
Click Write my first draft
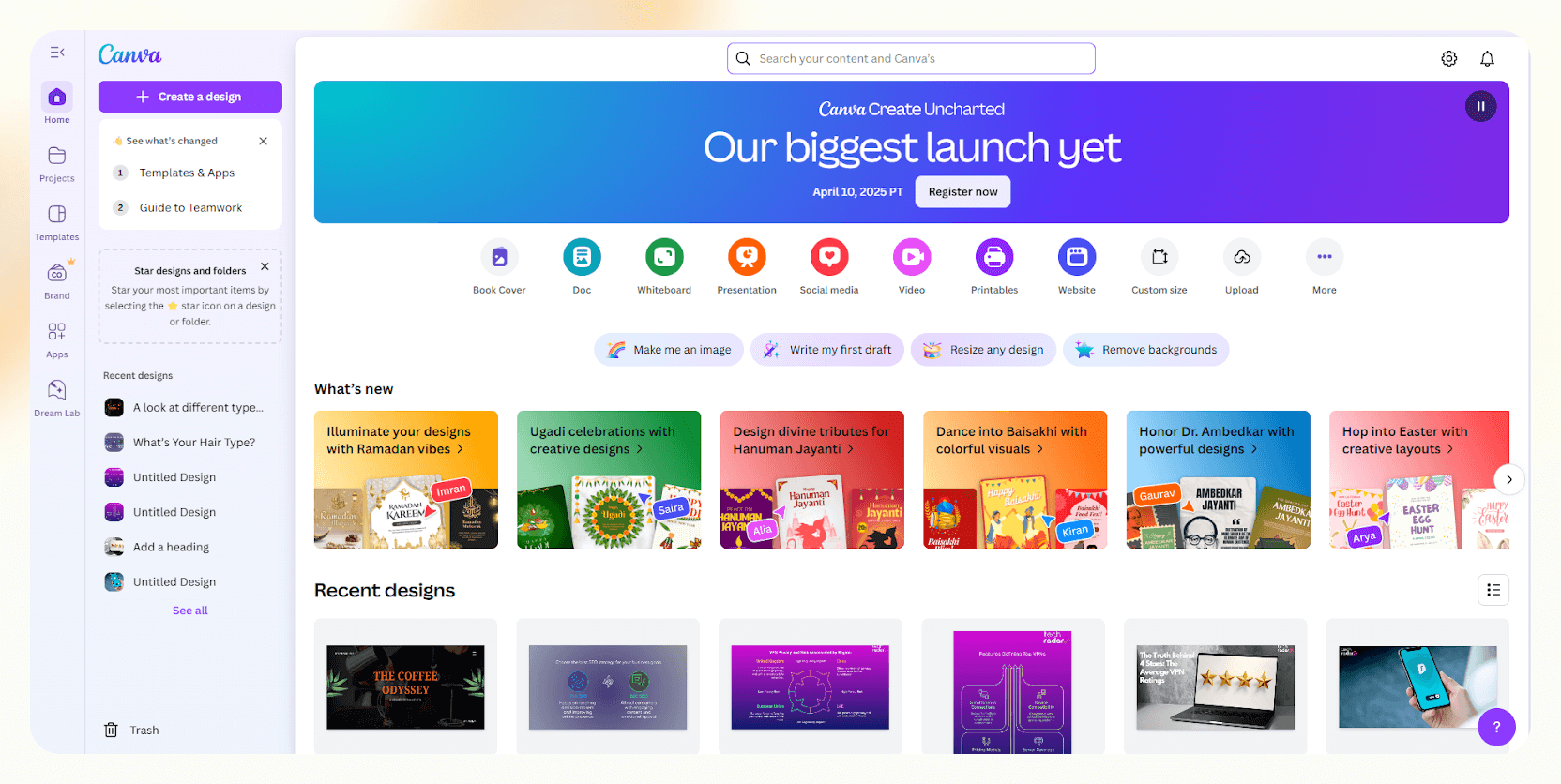pos(827,350)
